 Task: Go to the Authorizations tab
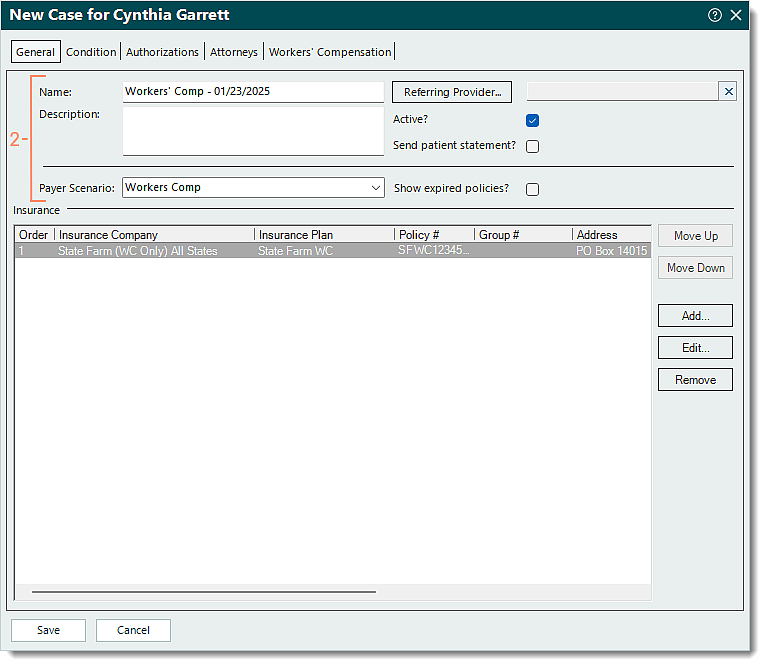tap(162, 52)
